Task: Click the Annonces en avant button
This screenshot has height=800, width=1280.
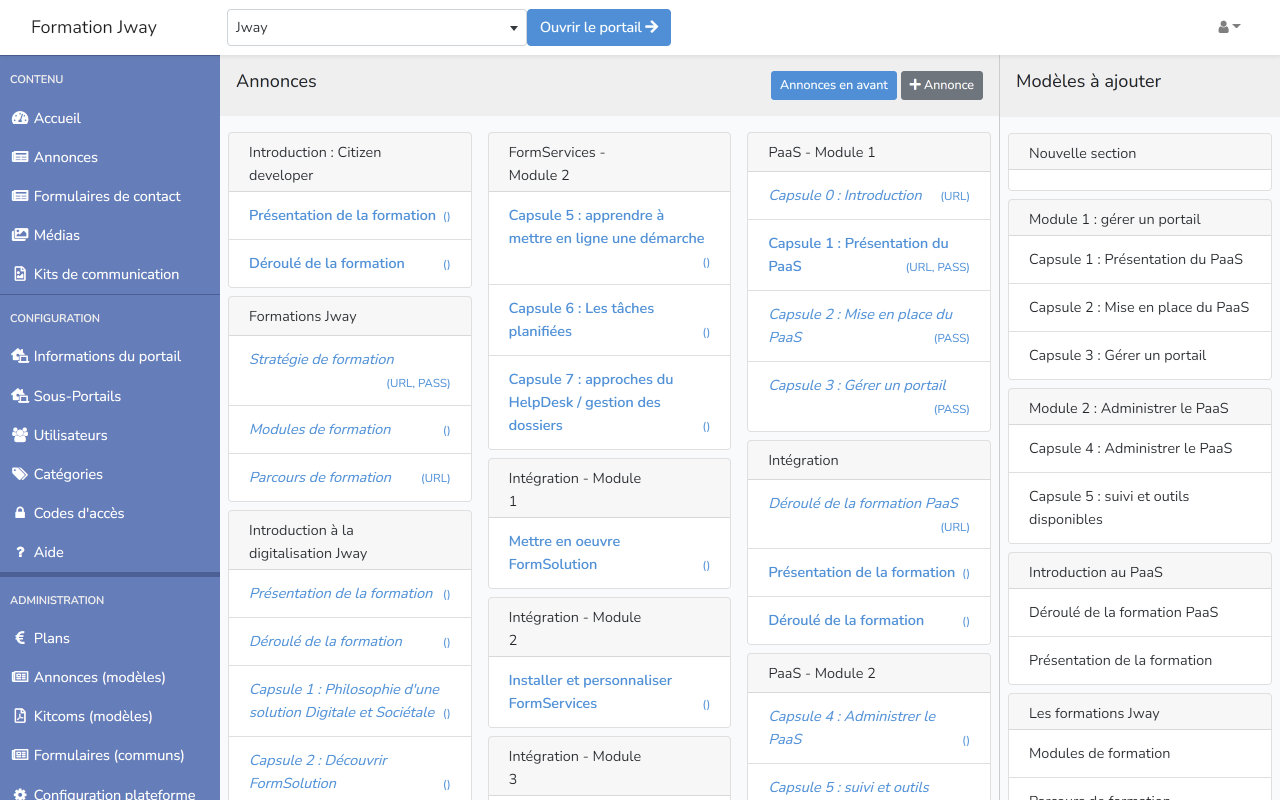Action: coord(833,85)
